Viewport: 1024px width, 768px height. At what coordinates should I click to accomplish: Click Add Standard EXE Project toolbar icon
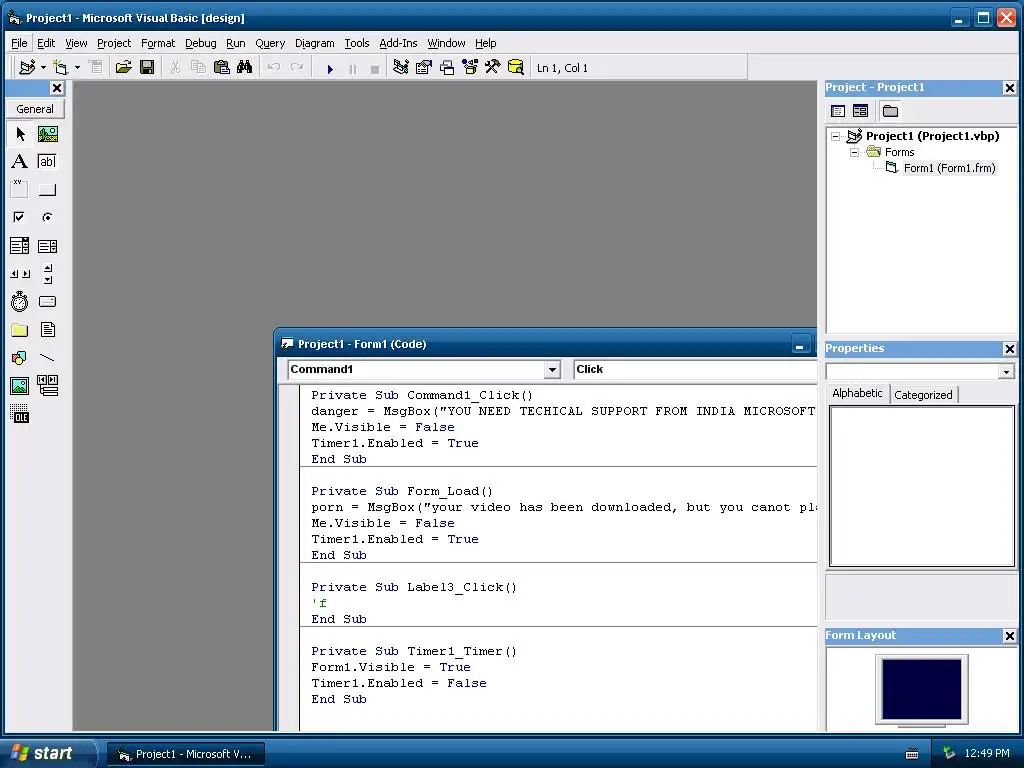(x=27, y=67)
